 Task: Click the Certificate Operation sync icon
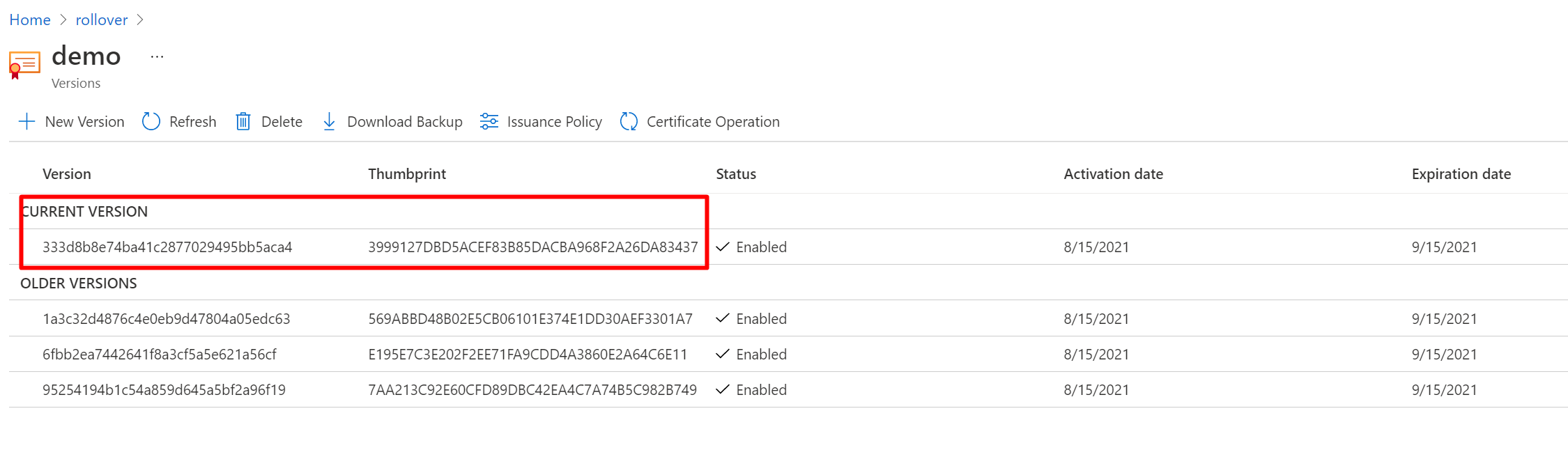pyautogui.click(x=629, y=122)
